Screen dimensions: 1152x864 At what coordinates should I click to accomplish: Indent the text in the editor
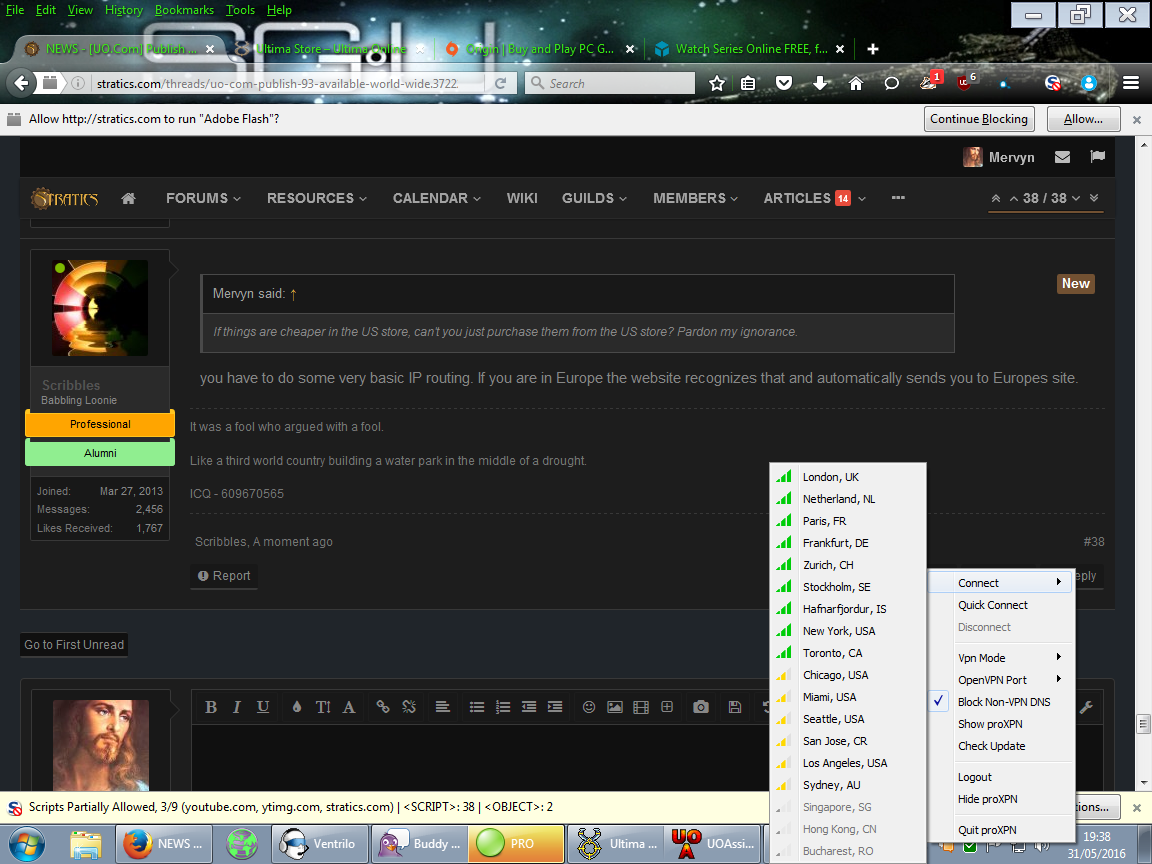[x=555, y=707]
